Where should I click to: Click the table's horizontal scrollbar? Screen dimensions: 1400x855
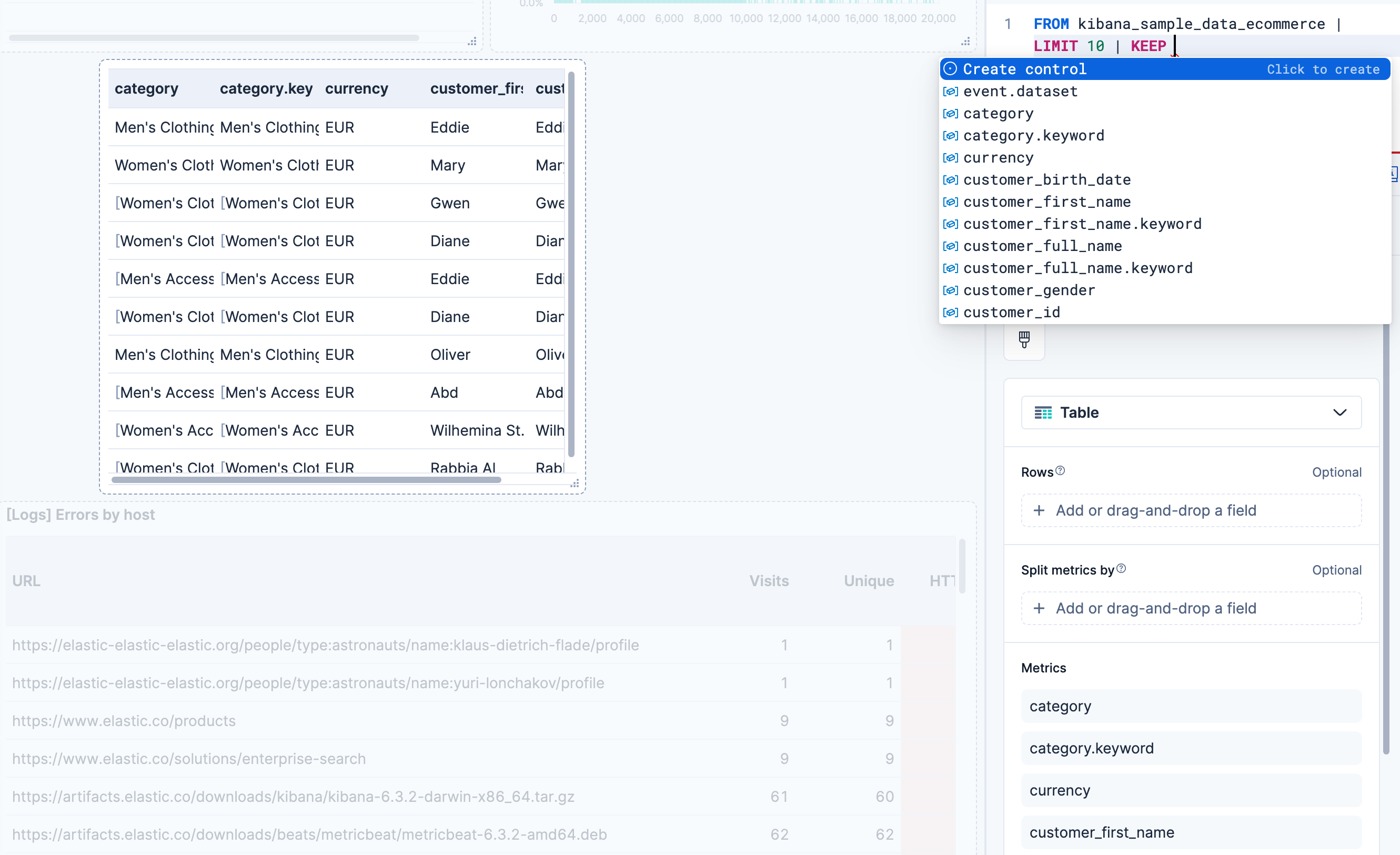306,480
